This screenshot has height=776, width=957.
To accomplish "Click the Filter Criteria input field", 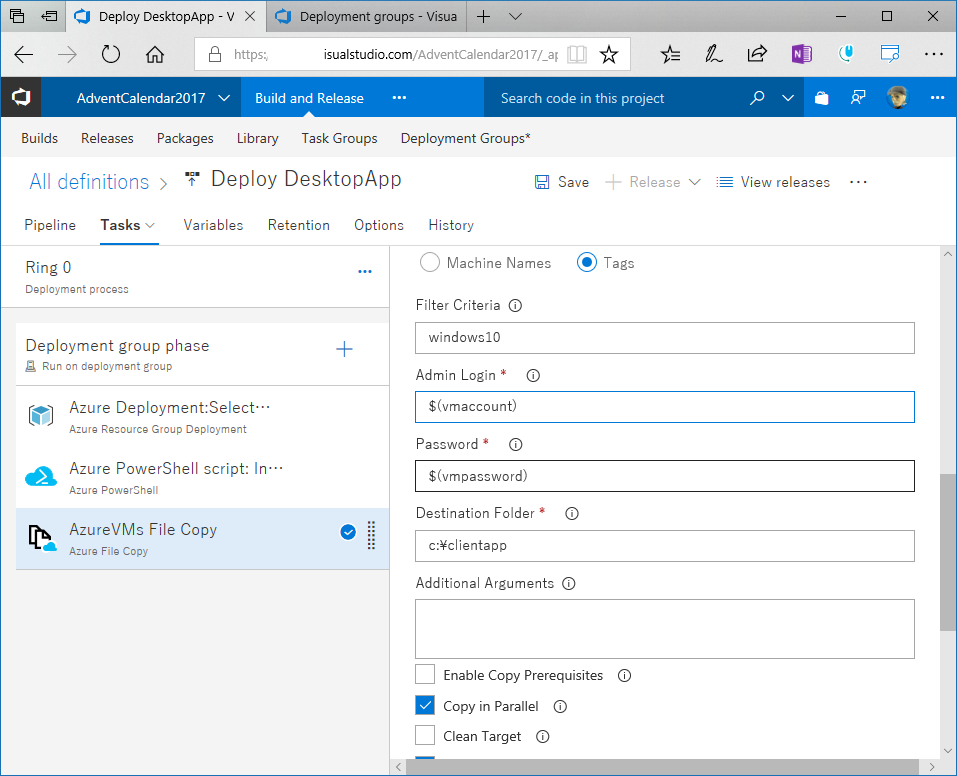I will click(x=665, y=338).
